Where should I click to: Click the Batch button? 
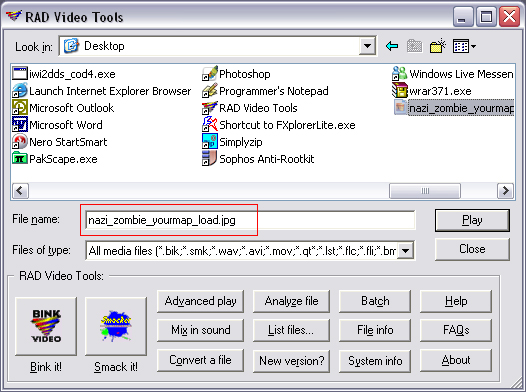pos(375,301)
